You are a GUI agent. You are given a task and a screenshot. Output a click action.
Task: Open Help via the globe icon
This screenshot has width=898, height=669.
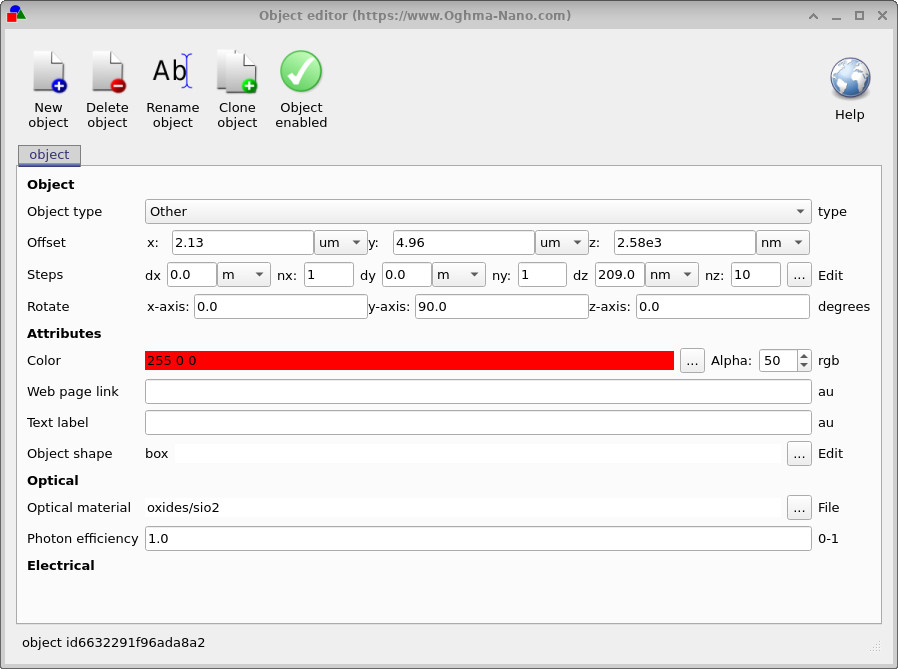point(850,77)
